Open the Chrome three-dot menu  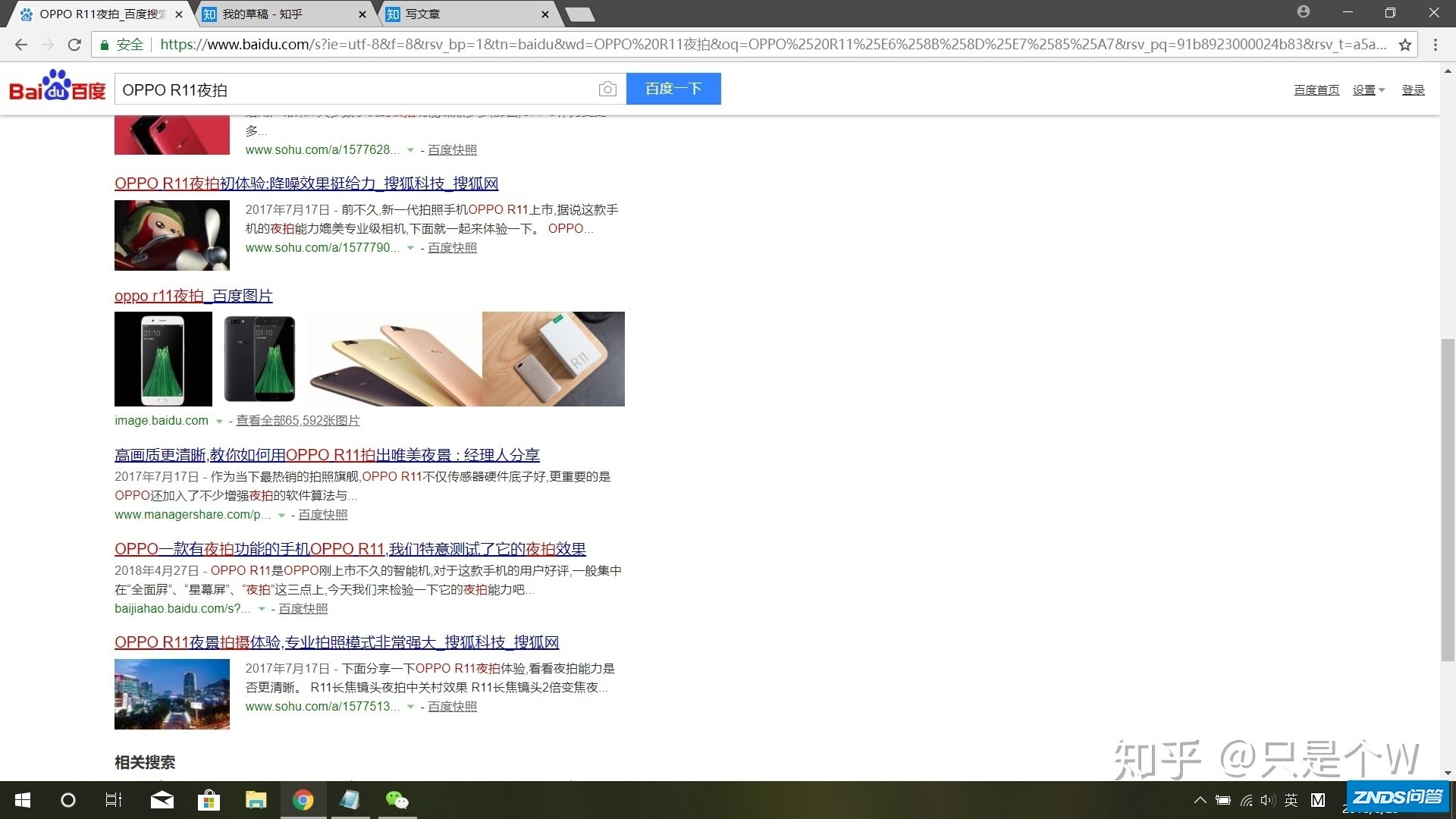click(x=1435, y=45)
